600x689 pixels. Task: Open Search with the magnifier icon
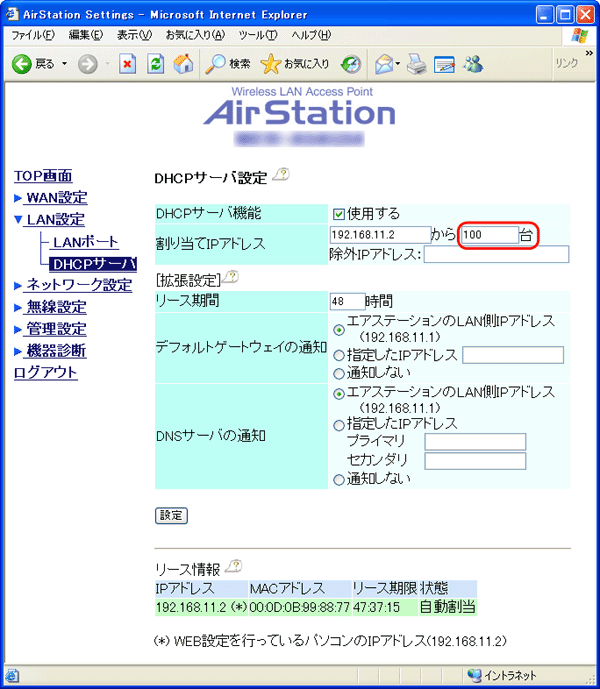click(x=215, y=64)
